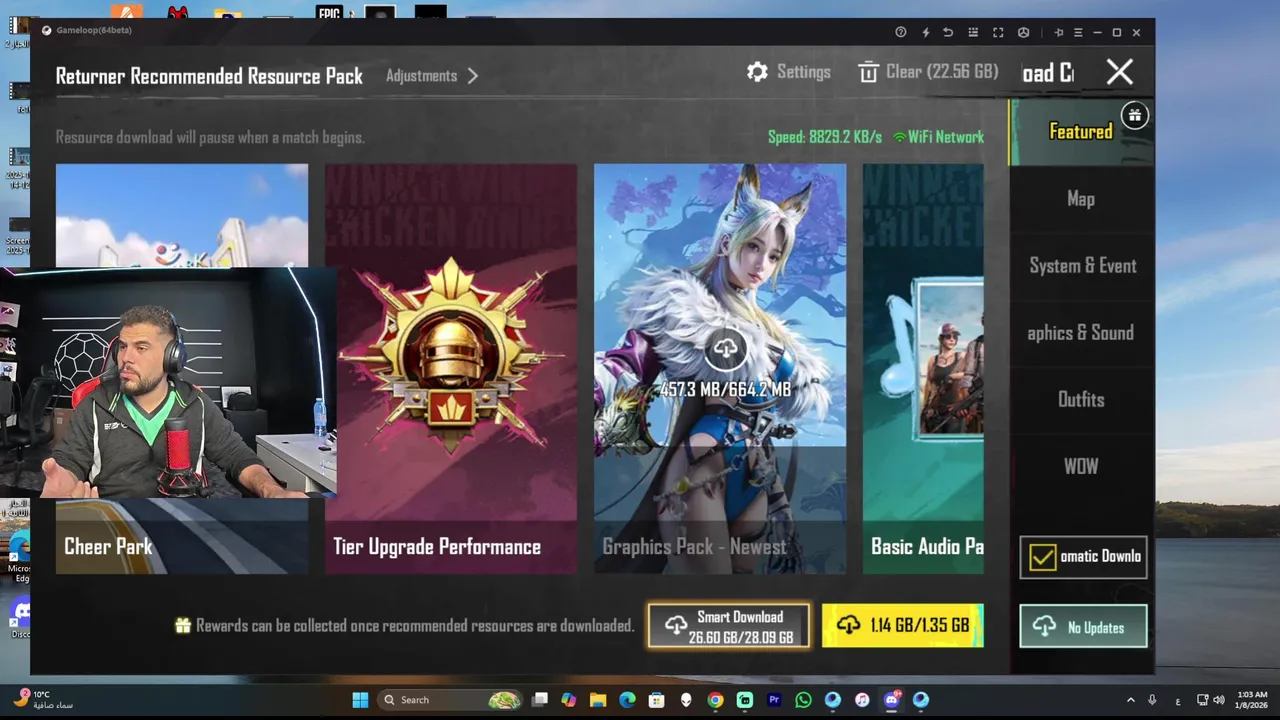
Task: Open Adobe Premiere Pro from the taskbar
Action: click(774, 700)
